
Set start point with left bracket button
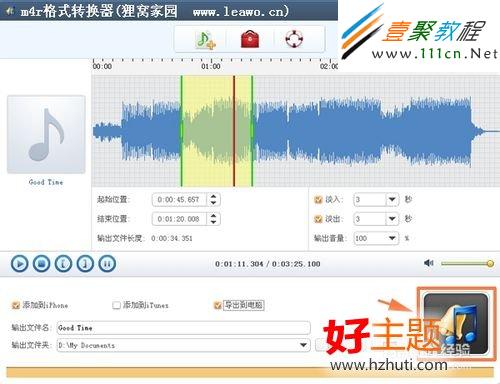click(63, 264)
